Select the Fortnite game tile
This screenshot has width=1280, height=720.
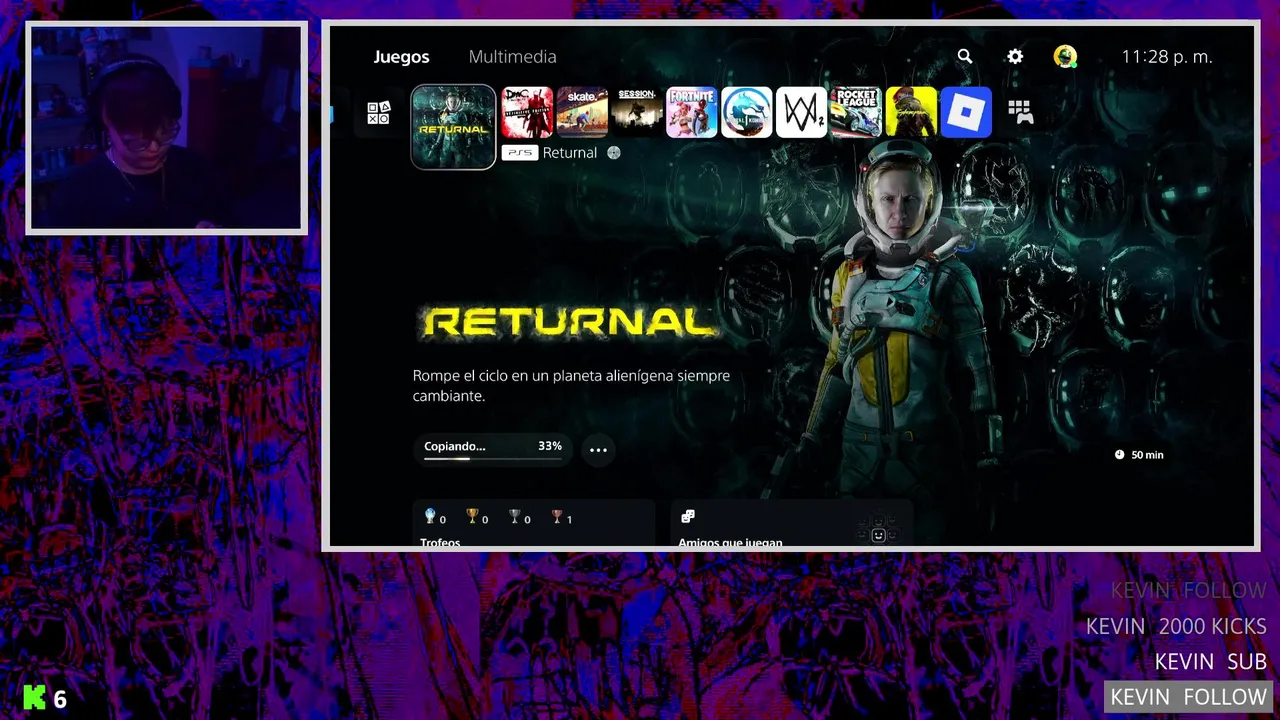pos(692,112)
